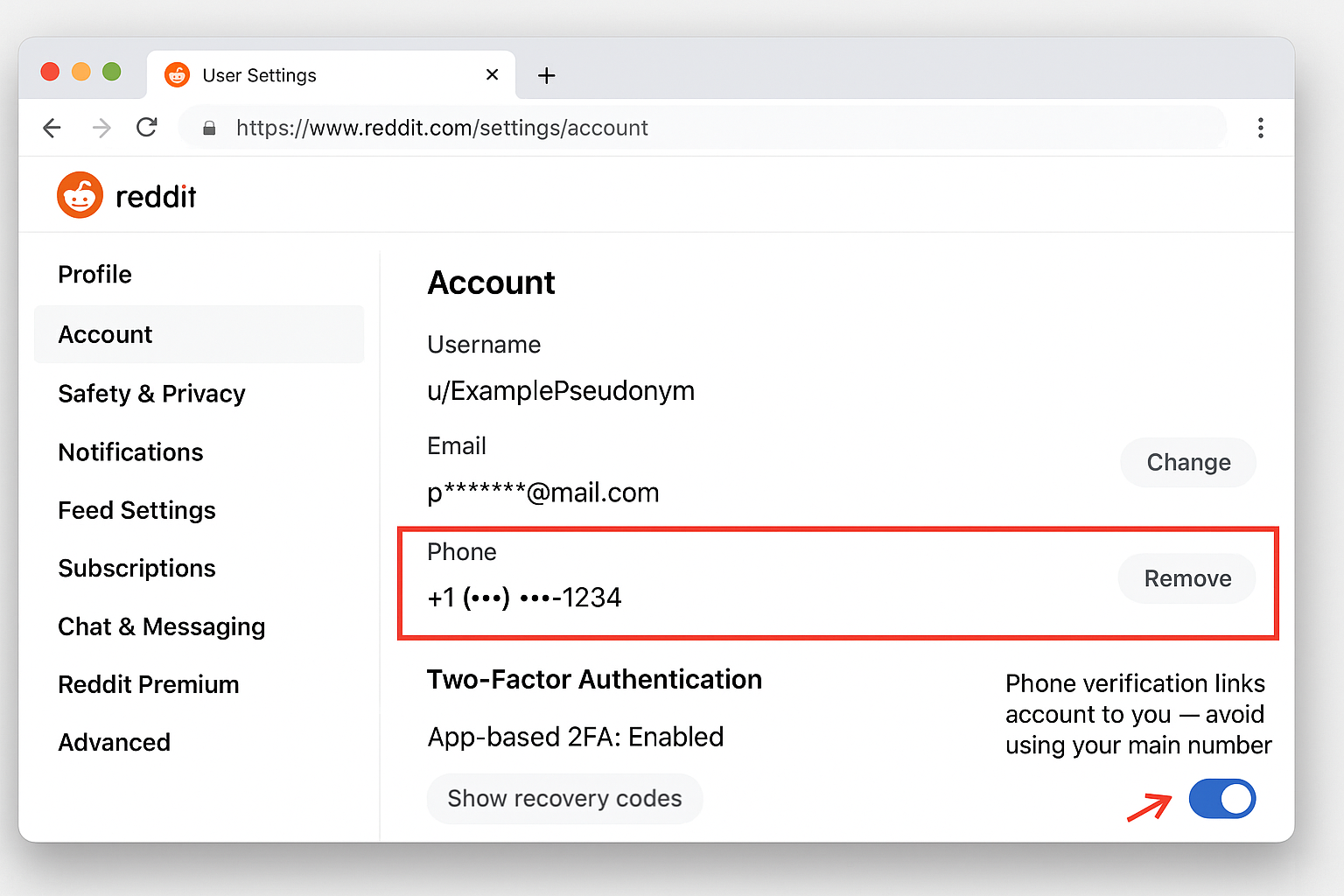This screenshot has width=1344, height=896.
Task: Click the username u/ExamplePseudonym
Action: click(561, 390)
